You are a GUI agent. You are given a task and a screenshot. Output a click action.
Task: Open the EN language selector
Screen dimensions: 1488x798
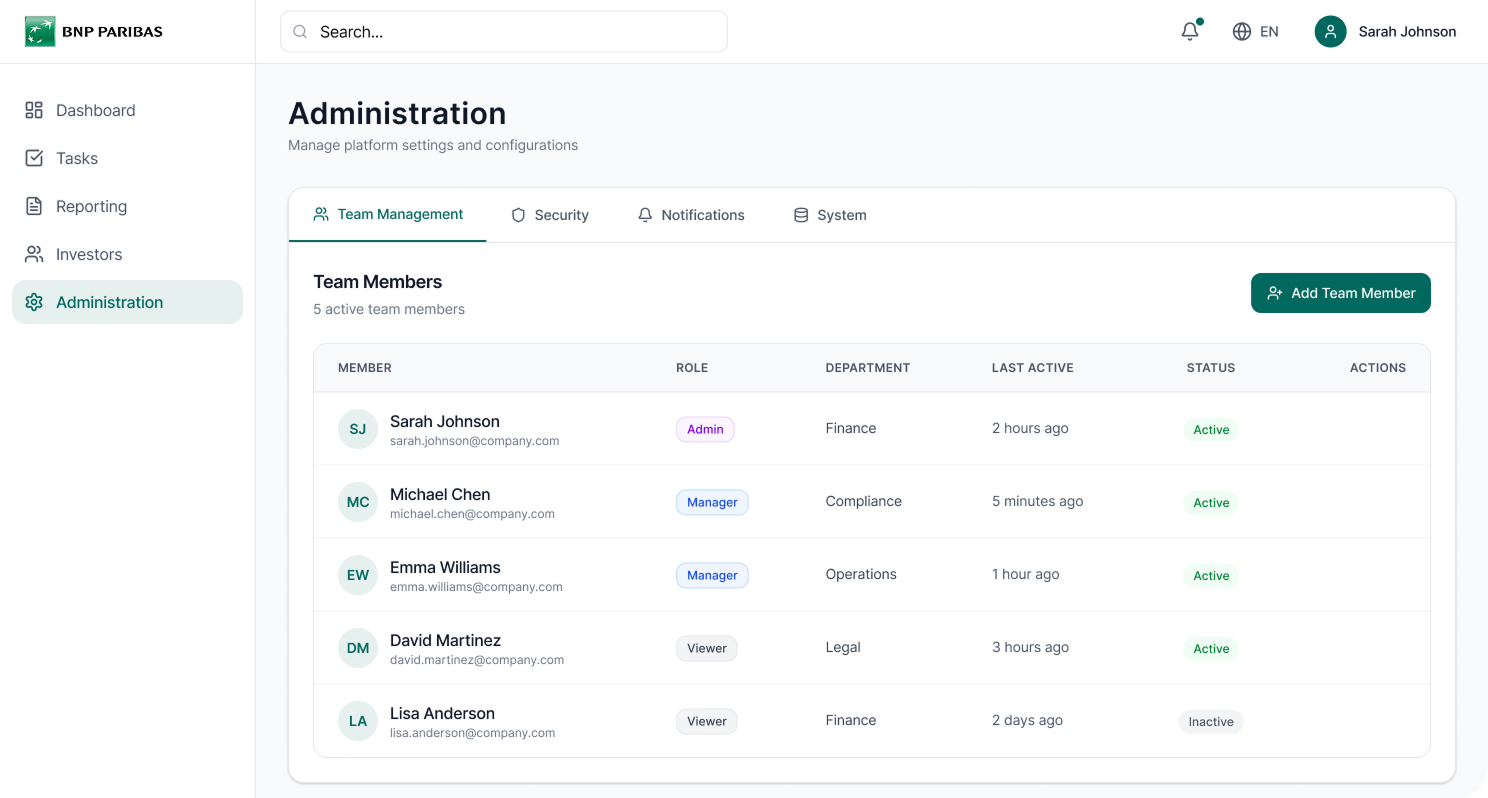click(1255, 31)
